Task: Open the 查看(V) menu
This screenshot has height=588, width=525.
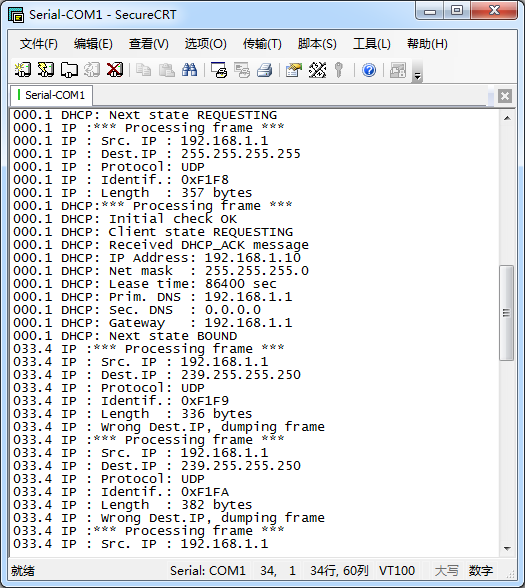Action: tap(148, 44)
